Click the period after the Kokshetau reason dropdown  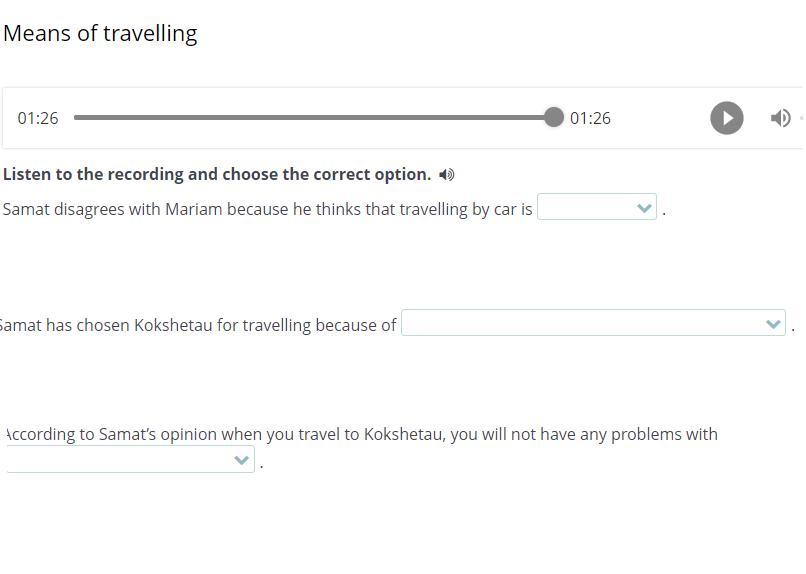tap(793, 327)
